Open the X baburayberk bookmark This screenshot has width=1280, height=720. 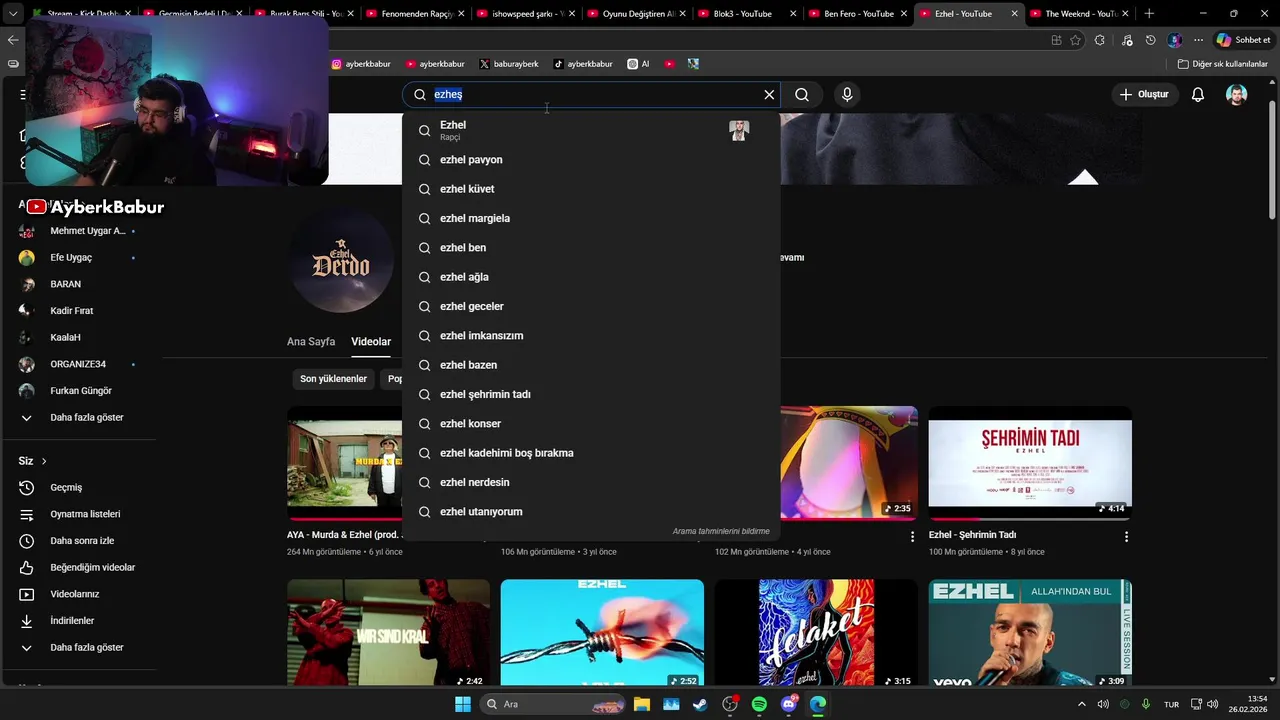point(509,64)
